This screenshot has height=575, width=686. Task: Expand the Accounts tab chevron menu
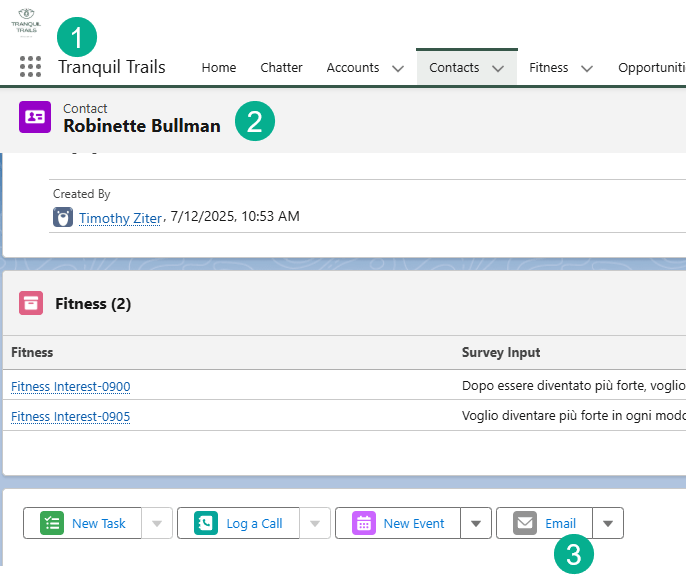[x=397, y=69]
